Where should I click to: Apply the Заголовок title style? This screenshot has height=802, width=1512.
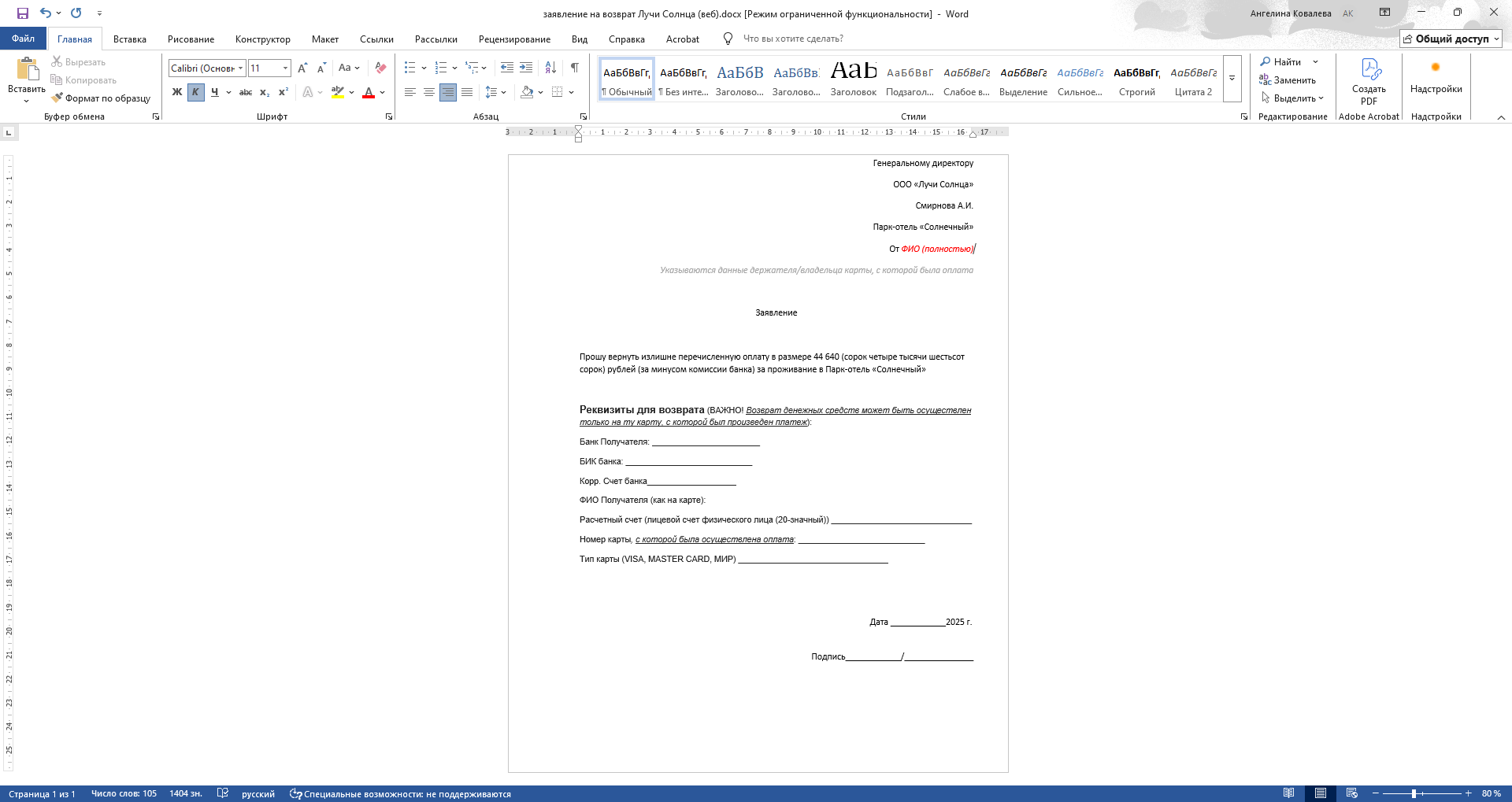click(x=854, y=79)
